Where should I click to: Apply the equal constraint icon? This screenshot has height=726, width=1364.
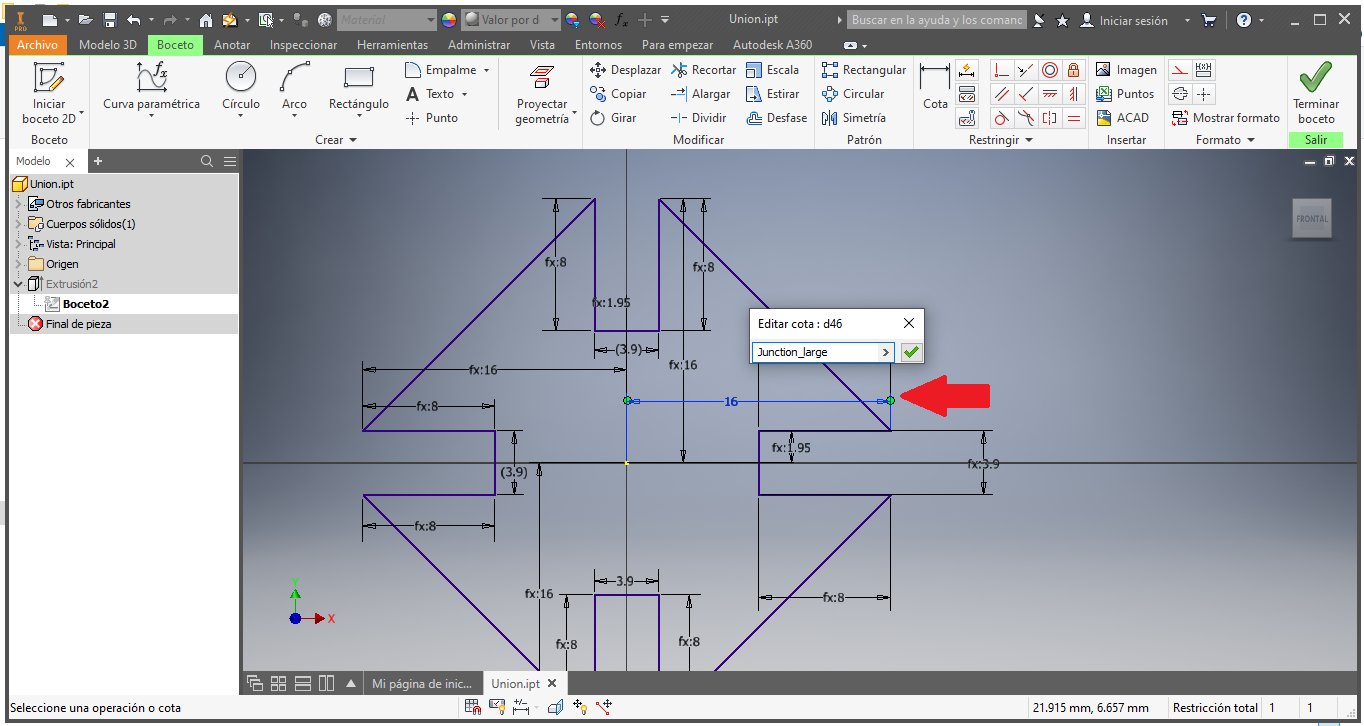click(1074, 118)
